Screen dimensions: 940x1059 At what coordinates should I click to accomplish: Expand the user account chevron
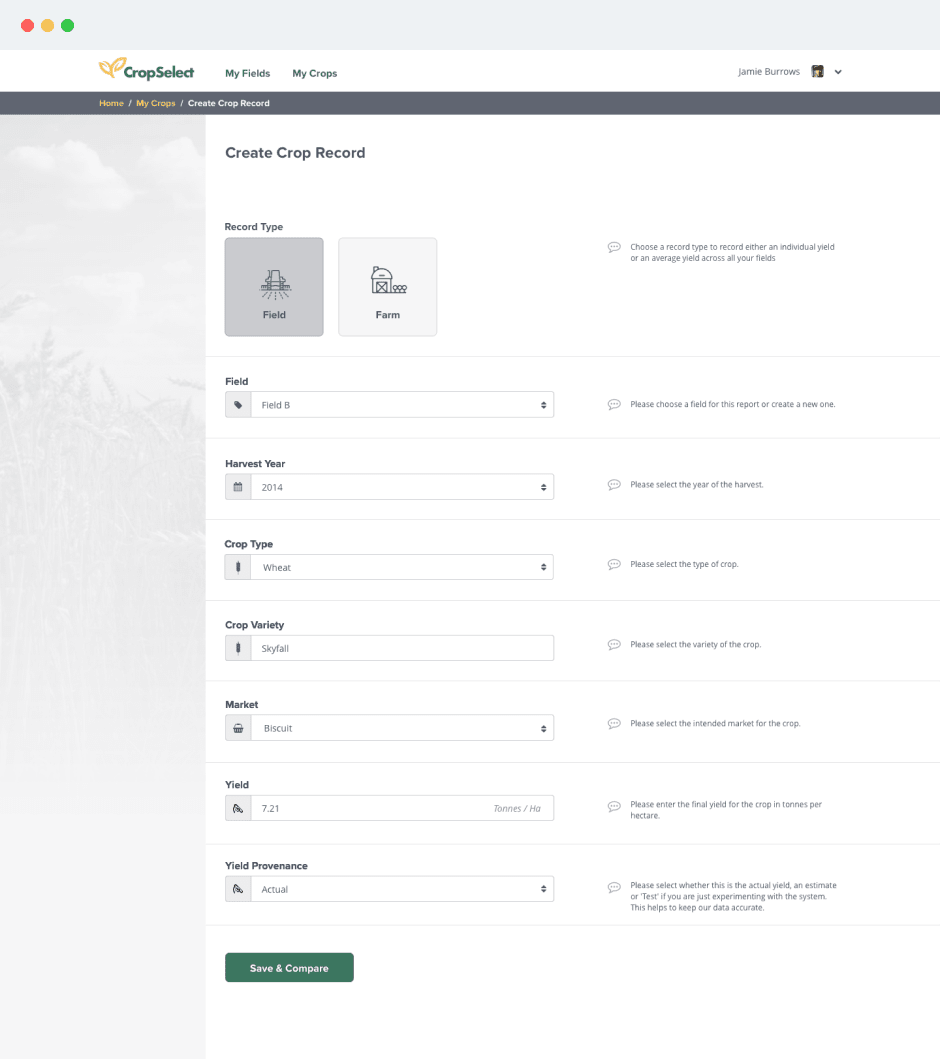point(838,72)
